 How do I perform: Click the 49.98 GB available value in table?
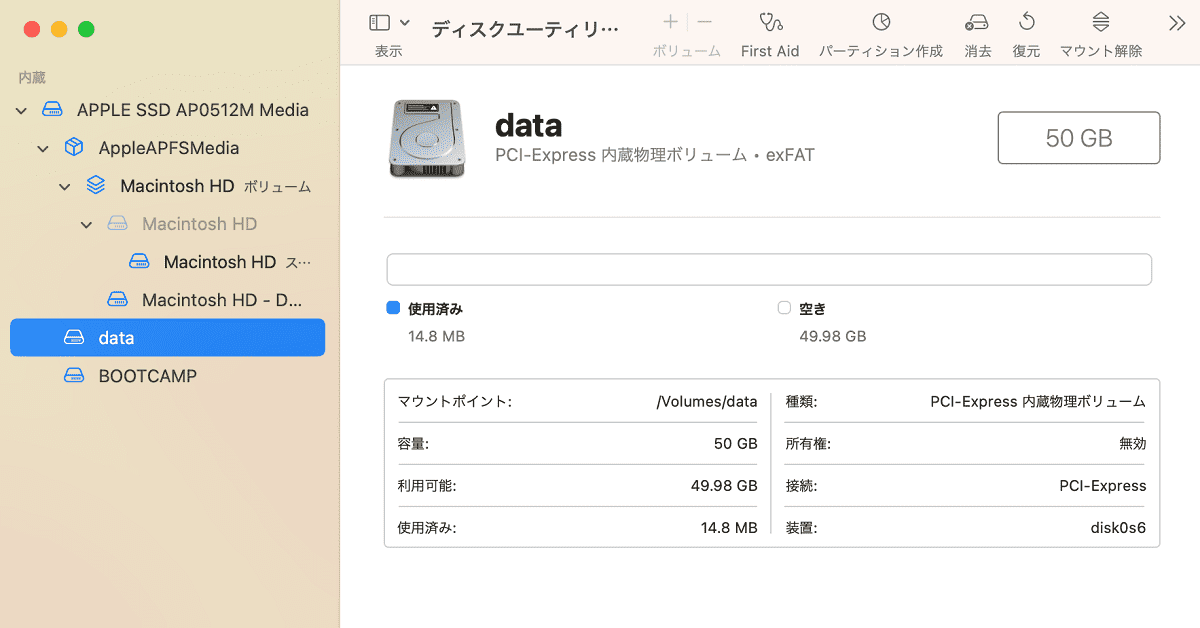[x=724, y=486]
